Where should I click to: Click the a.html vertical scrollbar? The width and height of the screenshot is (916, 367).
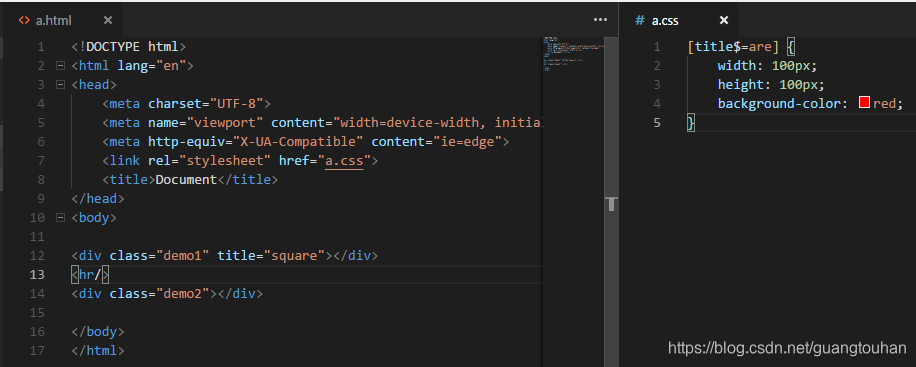(x=611, y=201)
